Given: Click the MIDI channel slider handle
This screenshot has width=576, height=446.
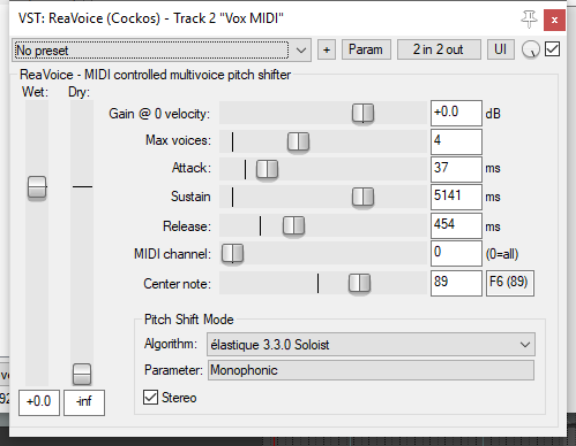Looking at the screenshot, I should coord(233,253).
